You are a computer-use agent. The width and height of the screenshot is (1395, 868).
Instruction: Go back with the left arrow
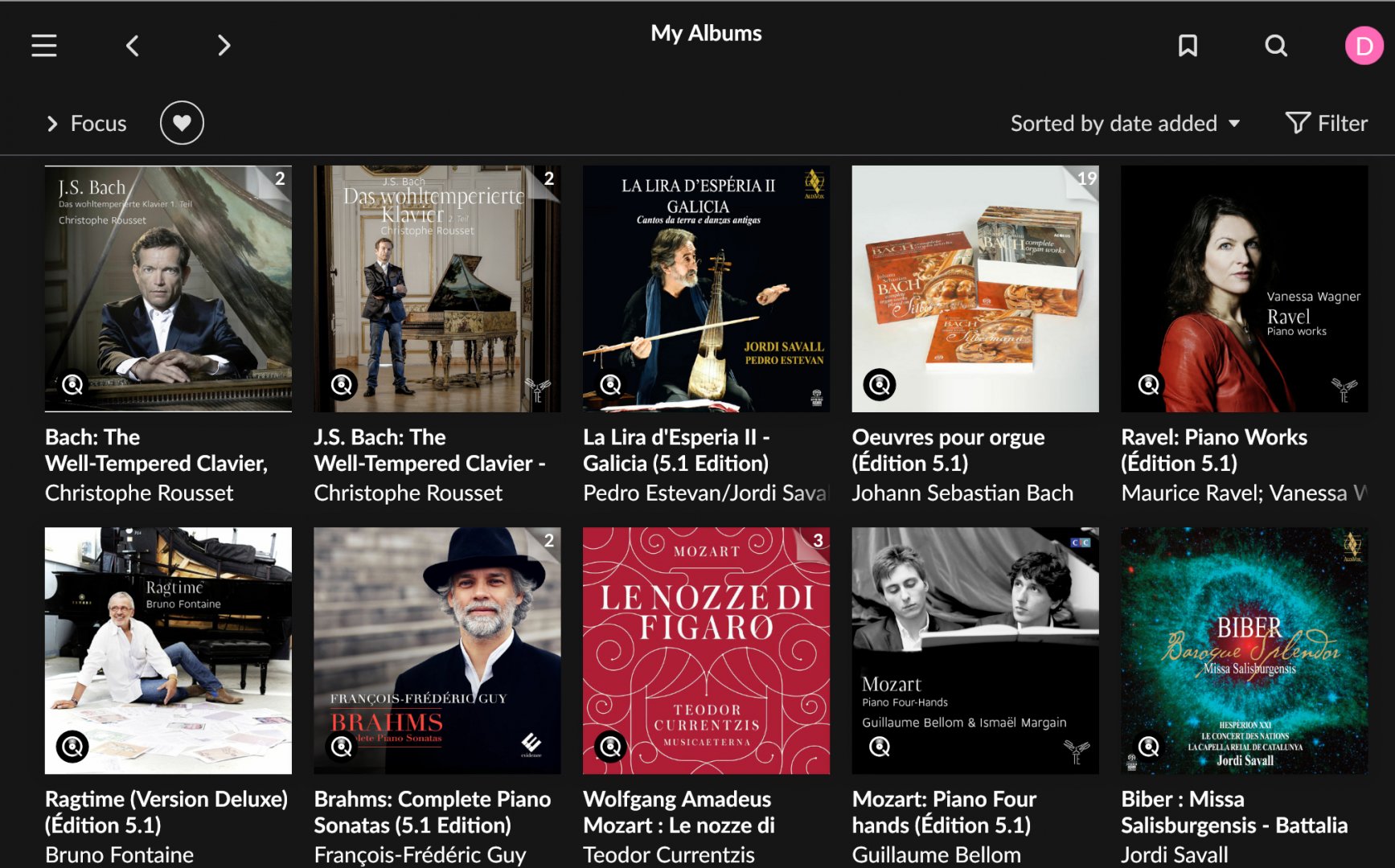click(x=133, y=46)
